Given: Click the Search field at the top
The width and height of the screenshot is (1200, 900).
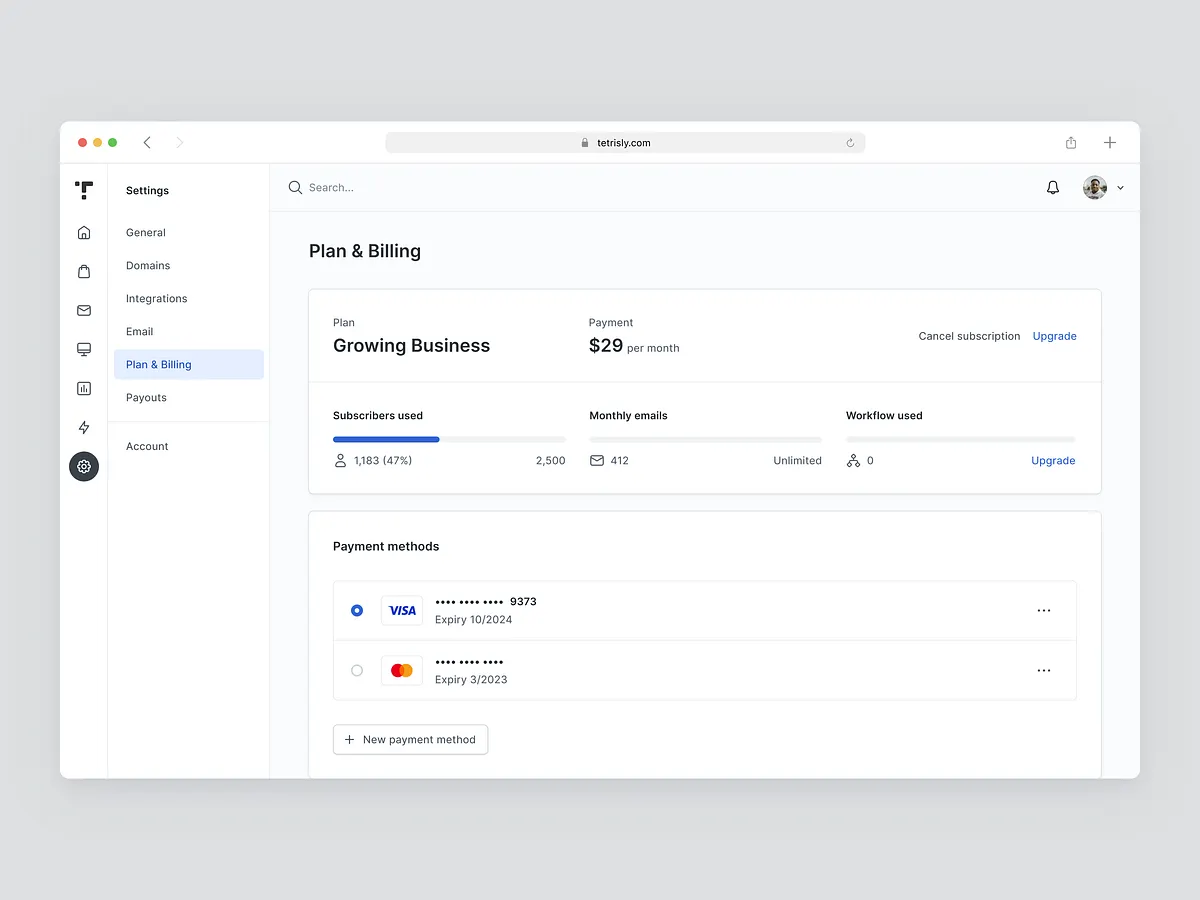Looking at the screenshot, I should pyautogui.click(x=340, y=187).
